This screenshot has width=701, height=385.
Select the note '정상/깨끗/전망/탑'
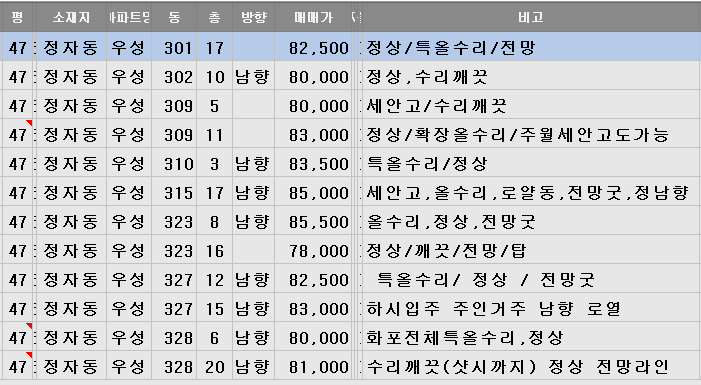tap(446, 251)
